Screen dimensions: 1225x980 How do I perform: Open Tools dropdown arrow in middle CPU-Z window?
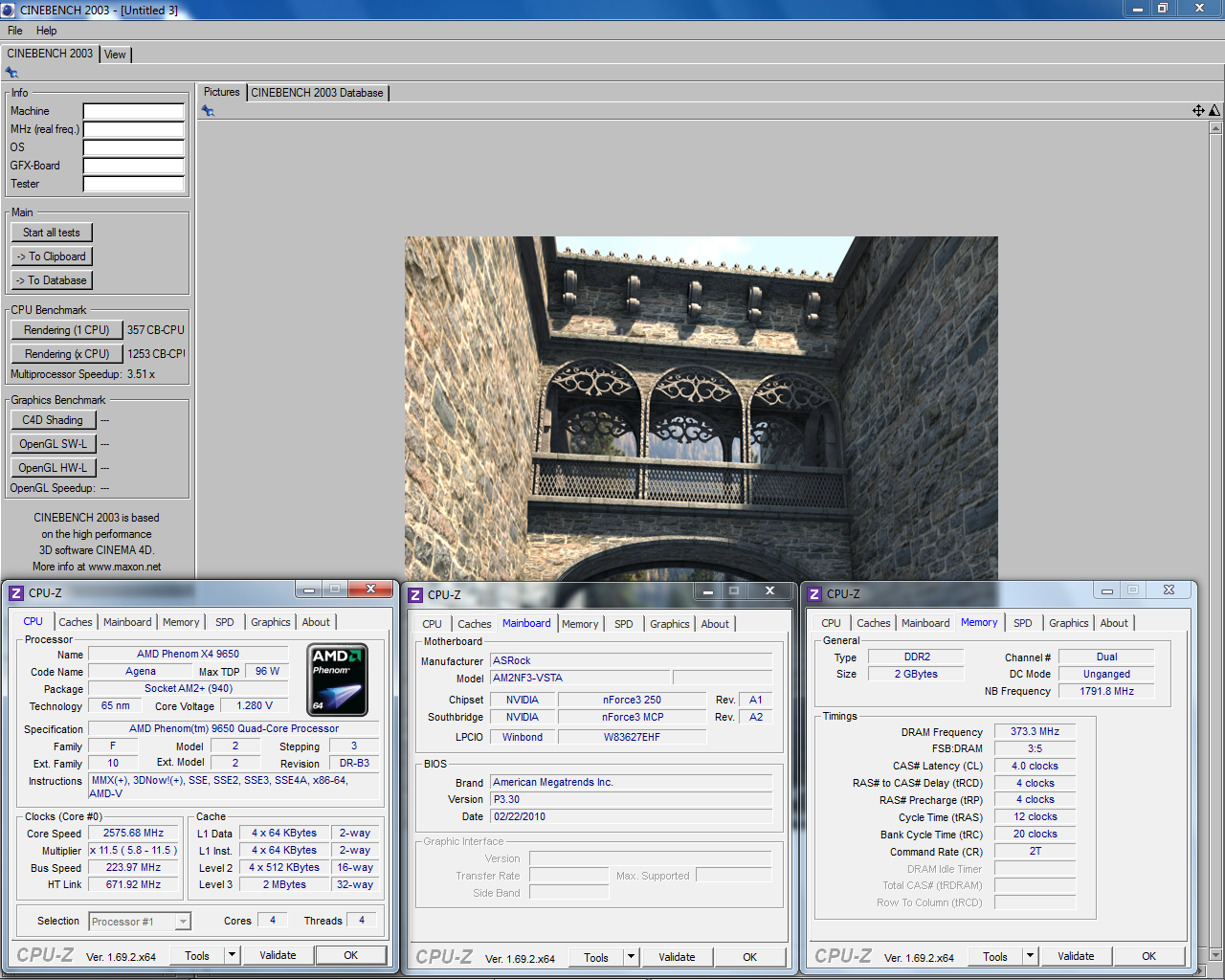coord(631,957)
